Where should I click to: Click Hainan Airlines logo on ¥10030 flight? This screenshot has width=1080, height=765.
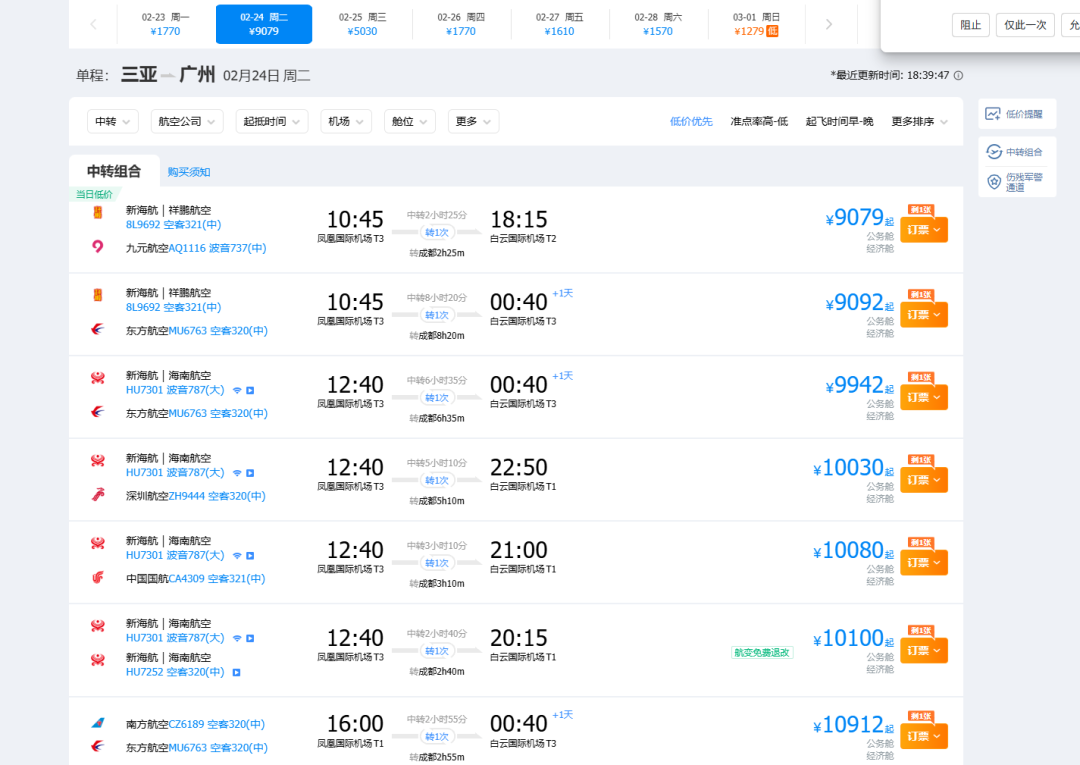click(98, 460)
